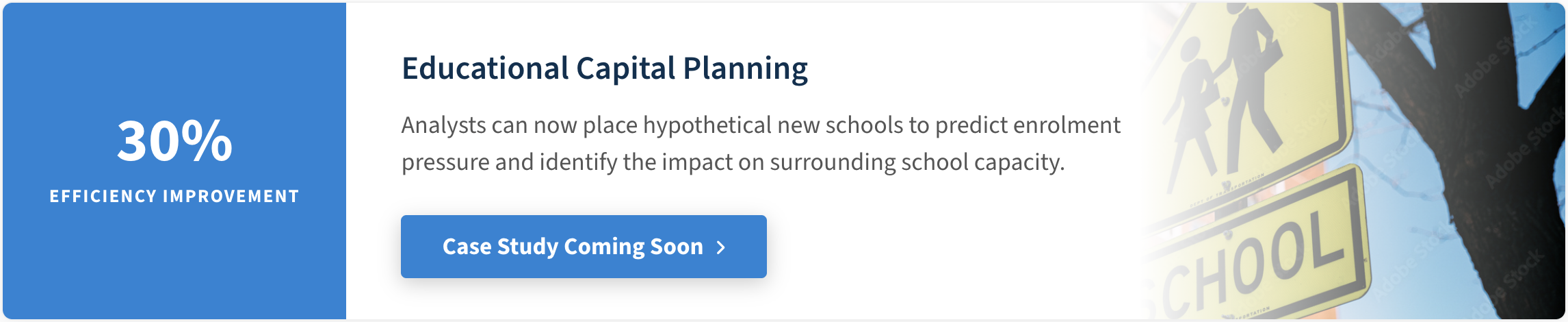Click the chevron arrow in the blue button
The image size is (1568, 322).
point(720,247)
